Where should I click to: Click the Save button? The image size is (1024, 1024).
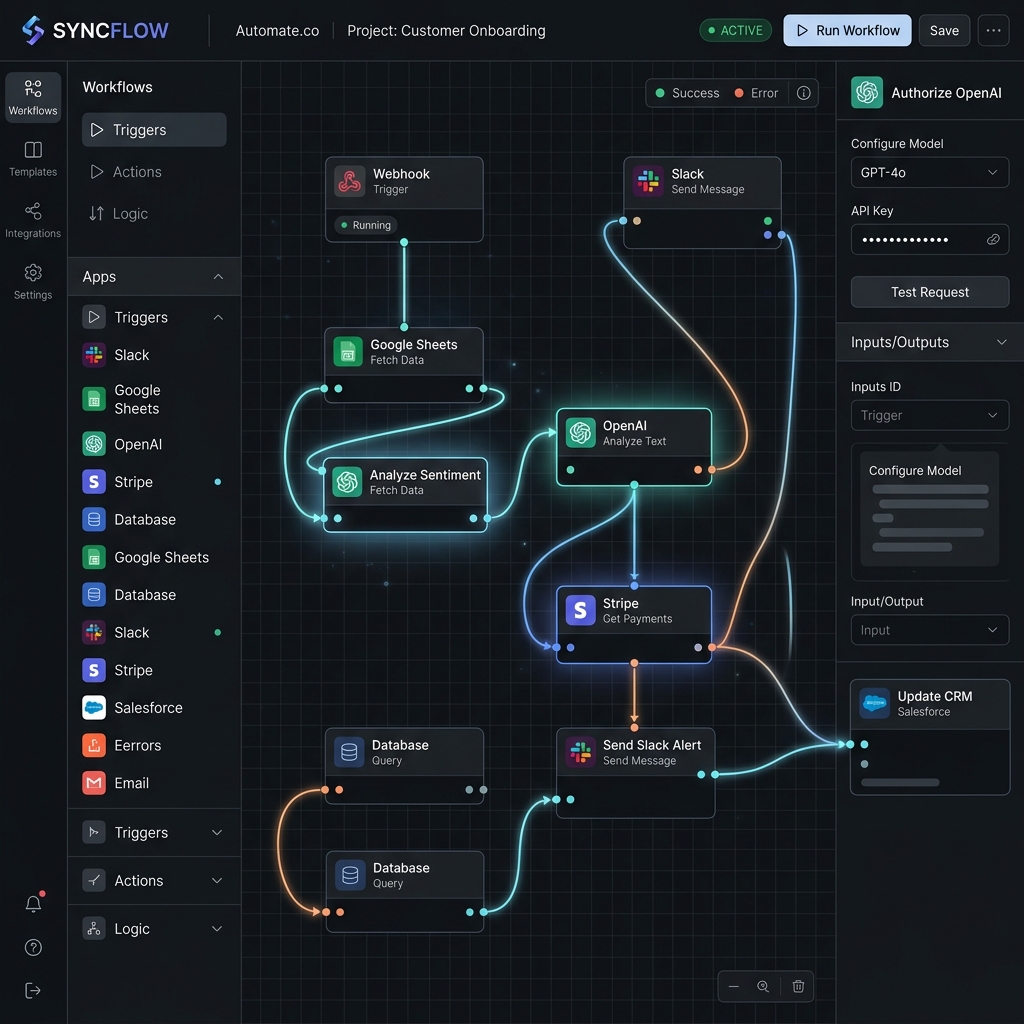pos(944,30)
